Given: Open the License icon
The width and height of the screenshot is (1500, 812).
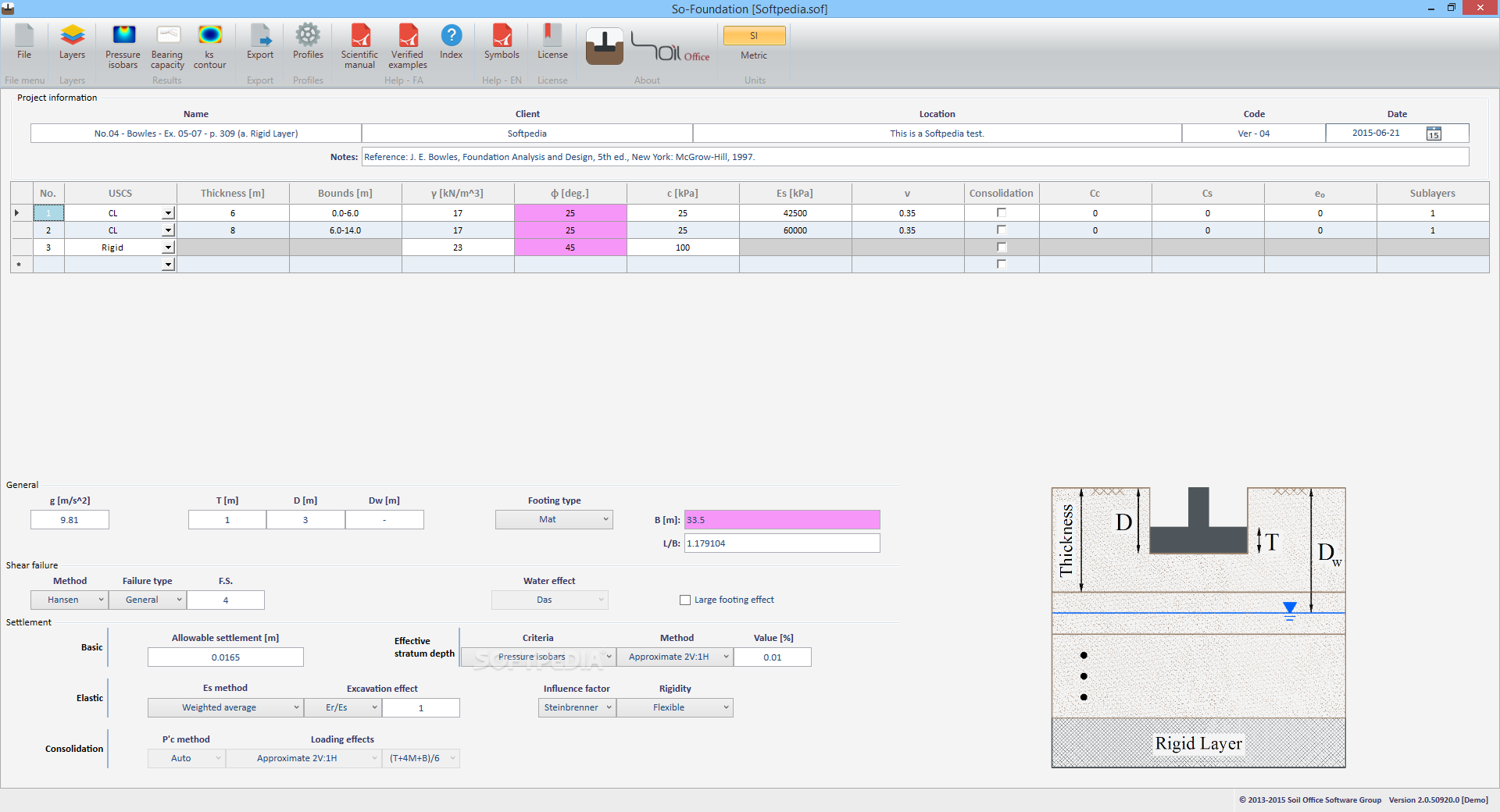Looking at the screenshot, I should (x=552, y=41).
